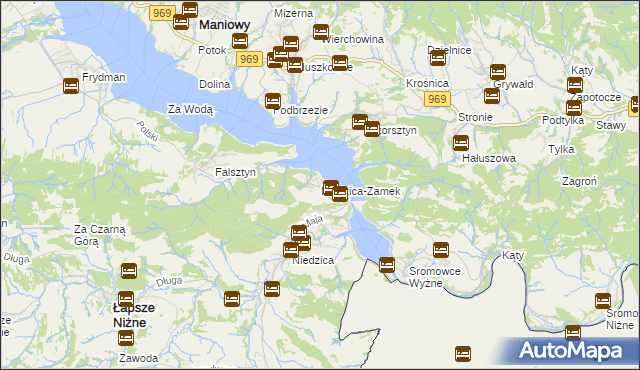Click the Zagroń label
This screenshot has height=370, width=640.
point(579,181)
